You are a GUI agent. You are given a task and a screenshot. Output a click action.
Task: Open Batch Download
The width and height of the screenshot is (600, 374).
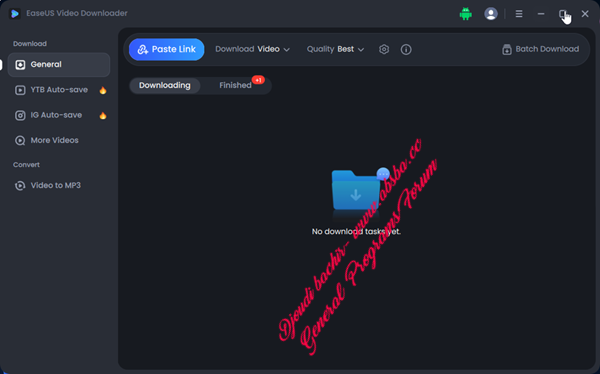[x=540, y=49]
